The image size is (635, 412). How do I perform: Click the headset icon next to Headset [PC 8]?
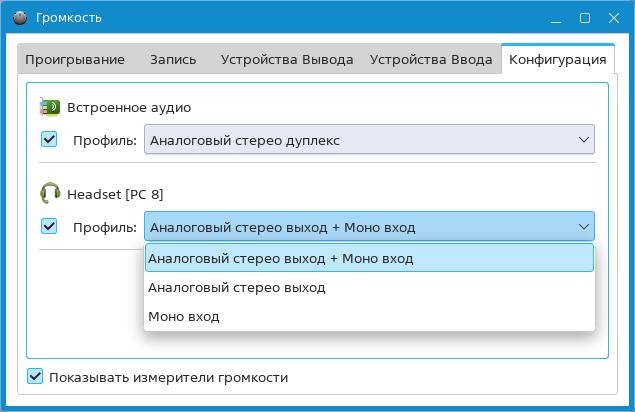(x=50, y=193)
